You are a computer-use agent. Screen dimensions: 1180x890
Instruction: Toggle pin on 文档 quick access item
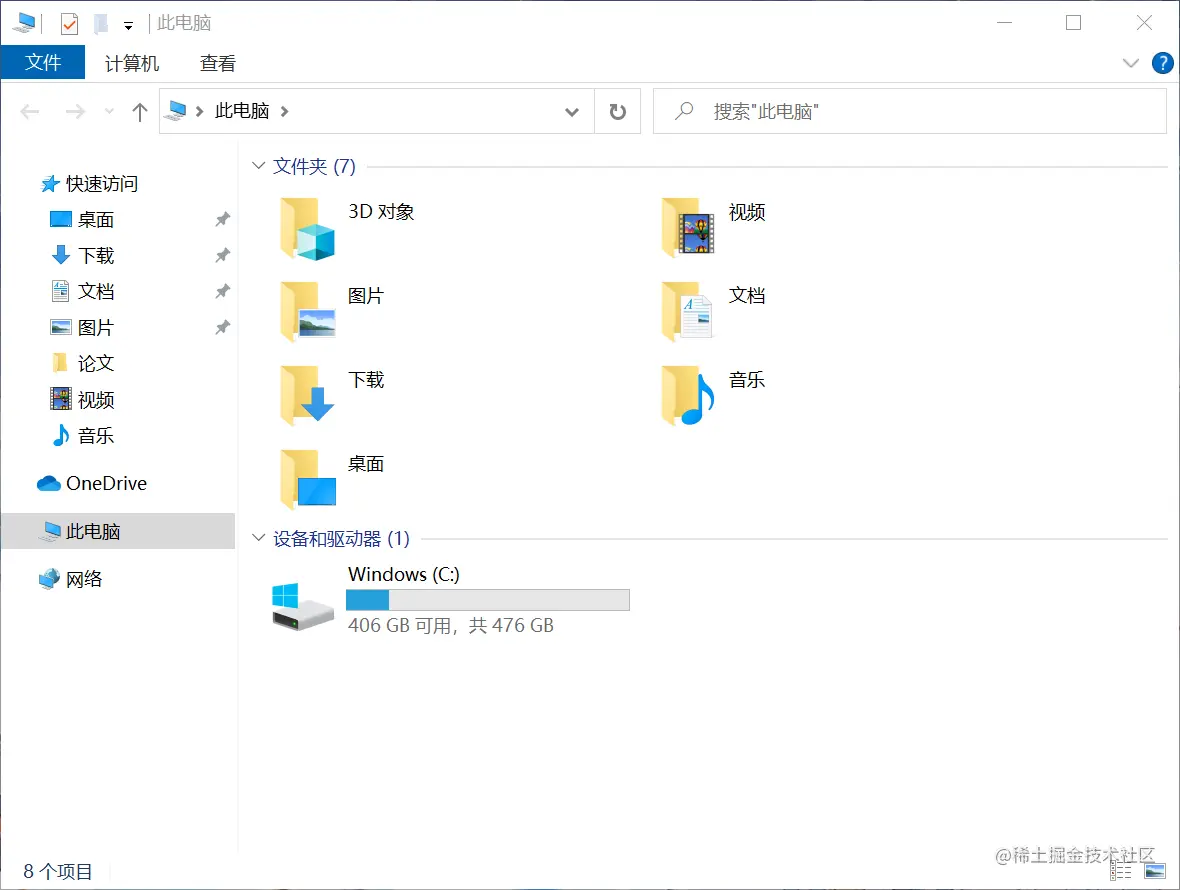point(222,291)
